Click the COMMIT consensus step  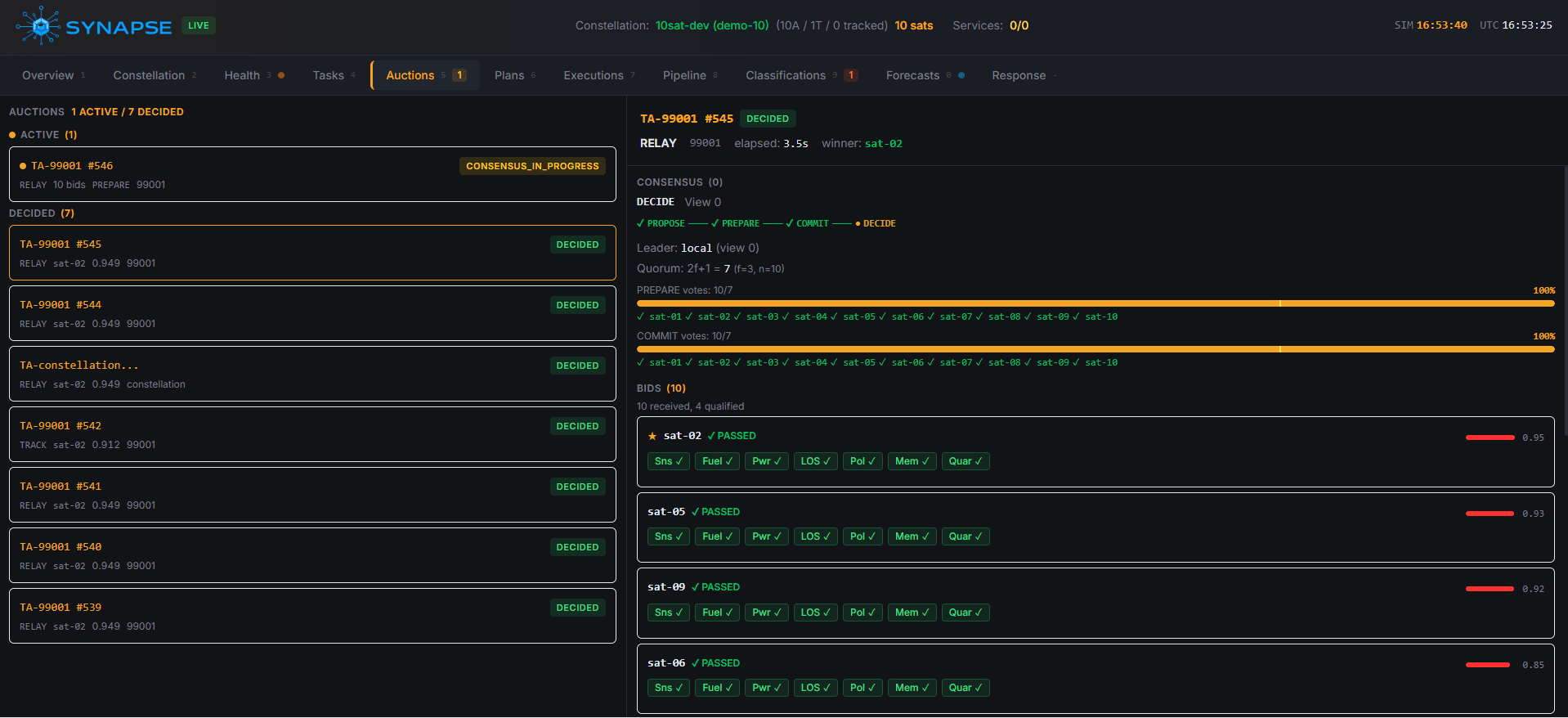pos(807,223)
